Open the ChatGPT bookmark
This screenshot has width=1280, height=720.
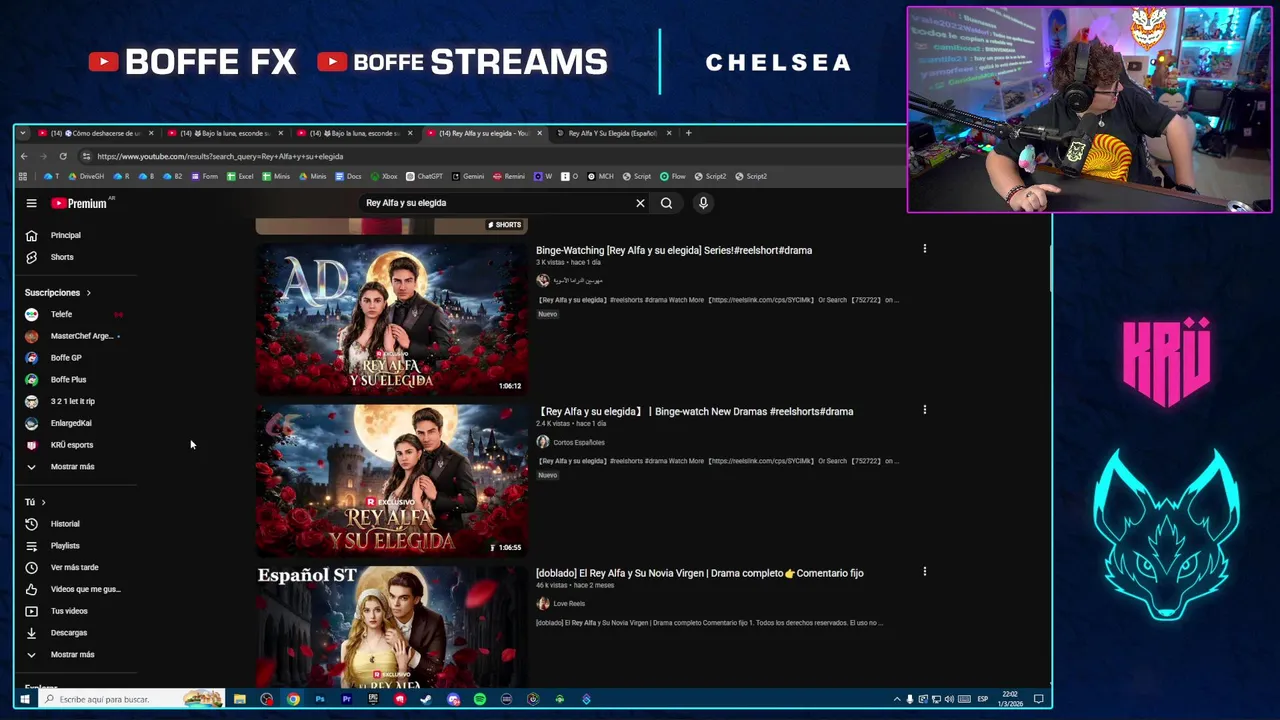pos(424,176)
